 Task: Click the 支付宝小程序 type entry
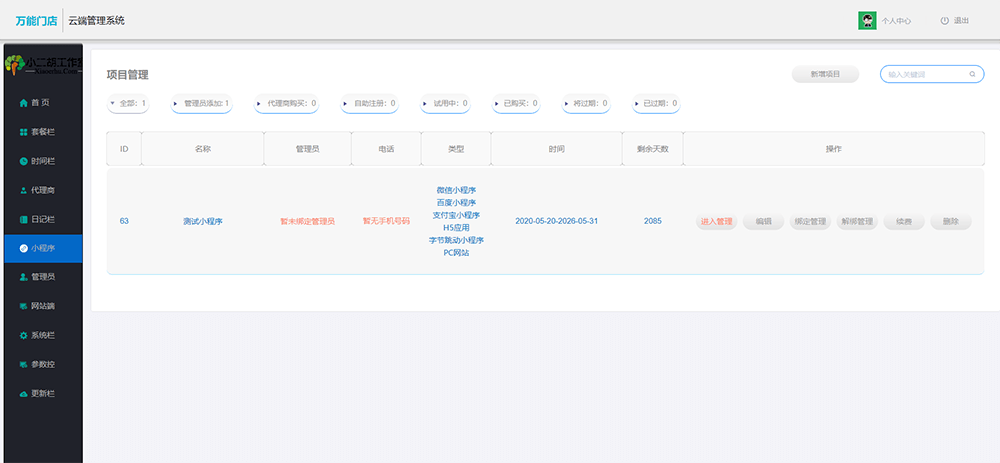click(x=457, y=215)
